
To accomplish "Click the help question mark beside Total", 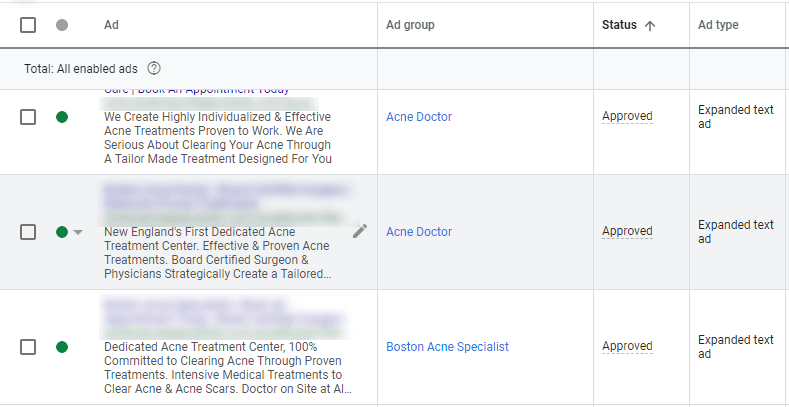I will [x=154, y=69].
